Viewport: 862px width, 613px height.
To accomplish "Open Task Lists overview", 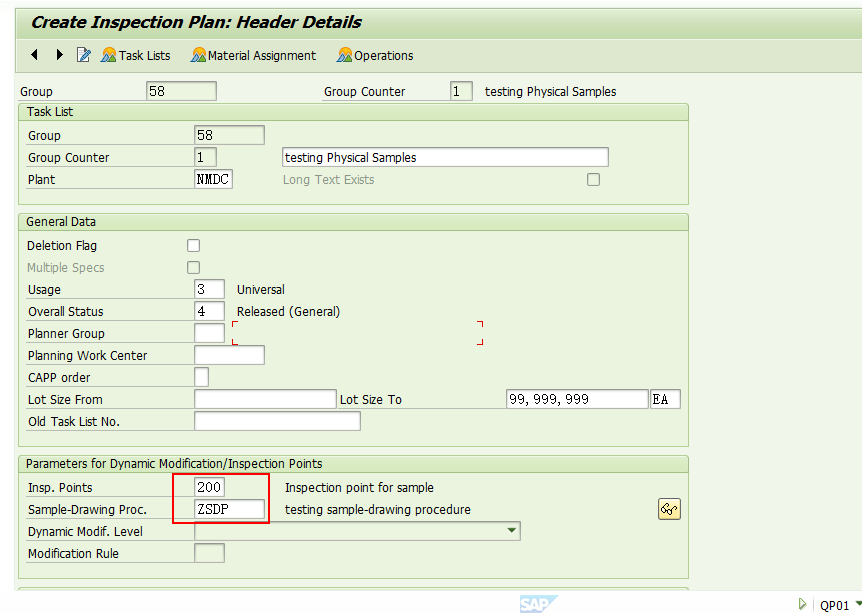I will point(136,55).
